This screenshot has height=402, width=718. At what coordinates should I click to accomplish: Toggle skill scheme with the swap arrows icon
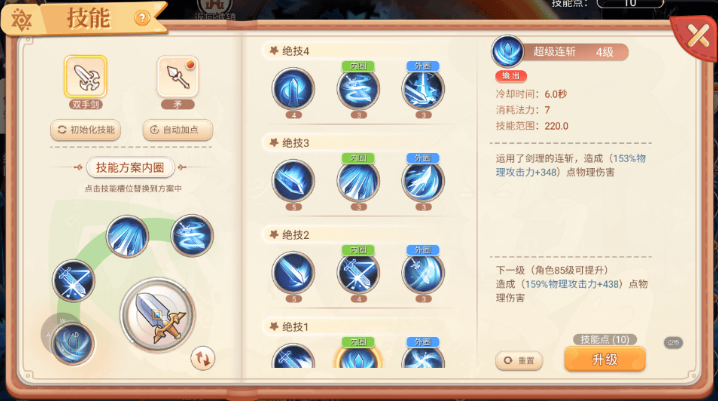(x=202, y=359)
